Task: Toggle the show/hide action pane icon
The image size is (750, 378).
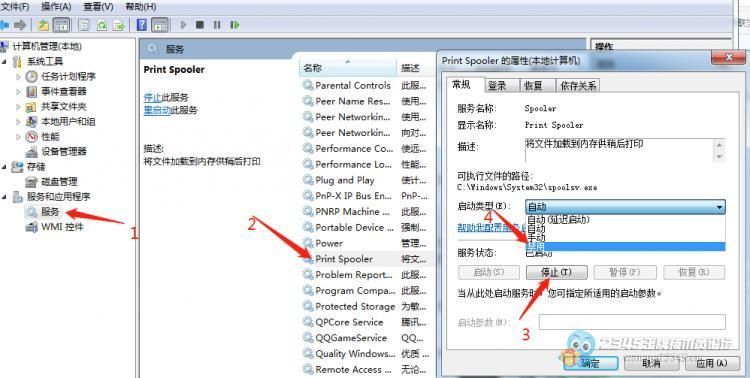Action: pos(160,25)
